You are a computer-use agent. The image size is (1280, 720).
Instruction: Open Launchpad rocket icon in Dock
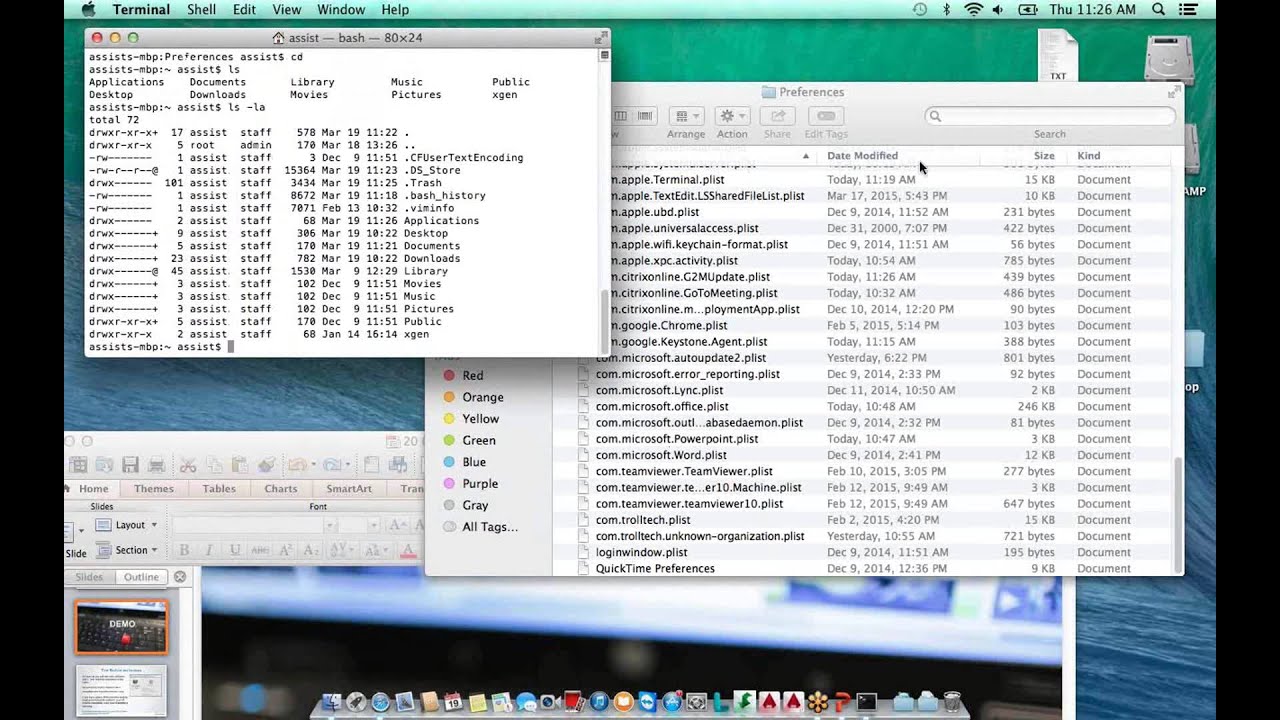tap(356, 702)
